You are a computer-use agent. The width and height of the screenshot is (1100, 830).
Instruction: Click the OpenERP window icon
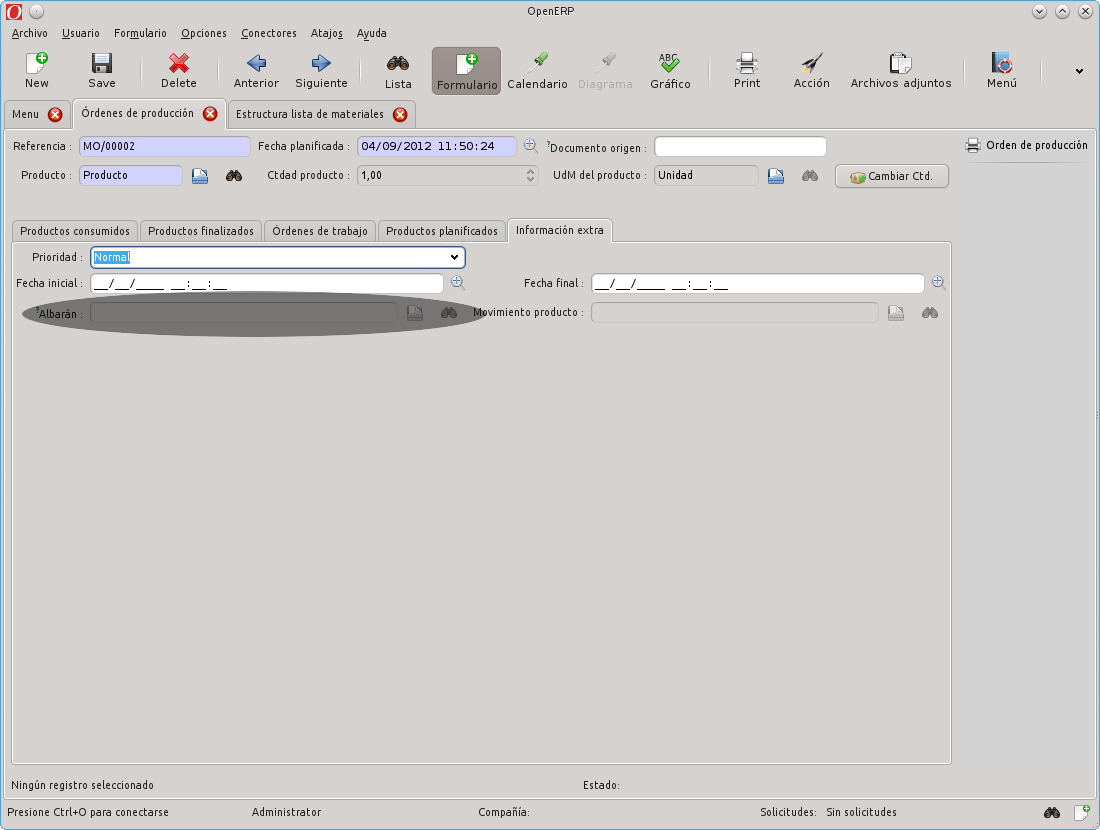[14, 11]
